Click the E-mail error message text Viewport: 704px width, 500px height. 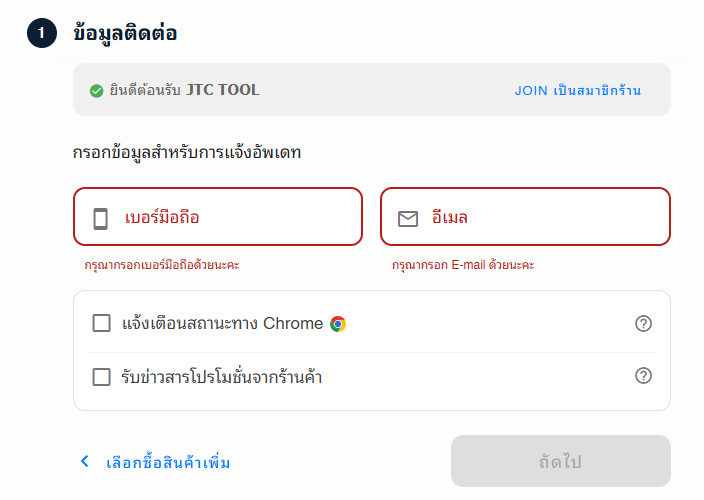463,265
